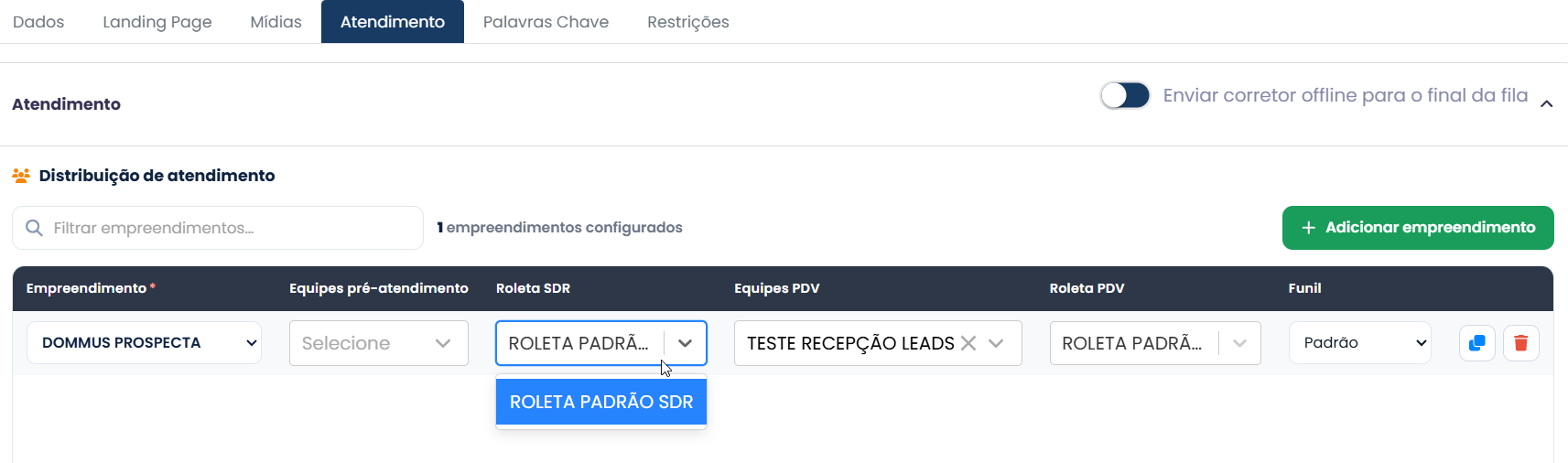Screen dimensions: 1568x463
Task: Go to the Restrições tab
Action: 688,22
